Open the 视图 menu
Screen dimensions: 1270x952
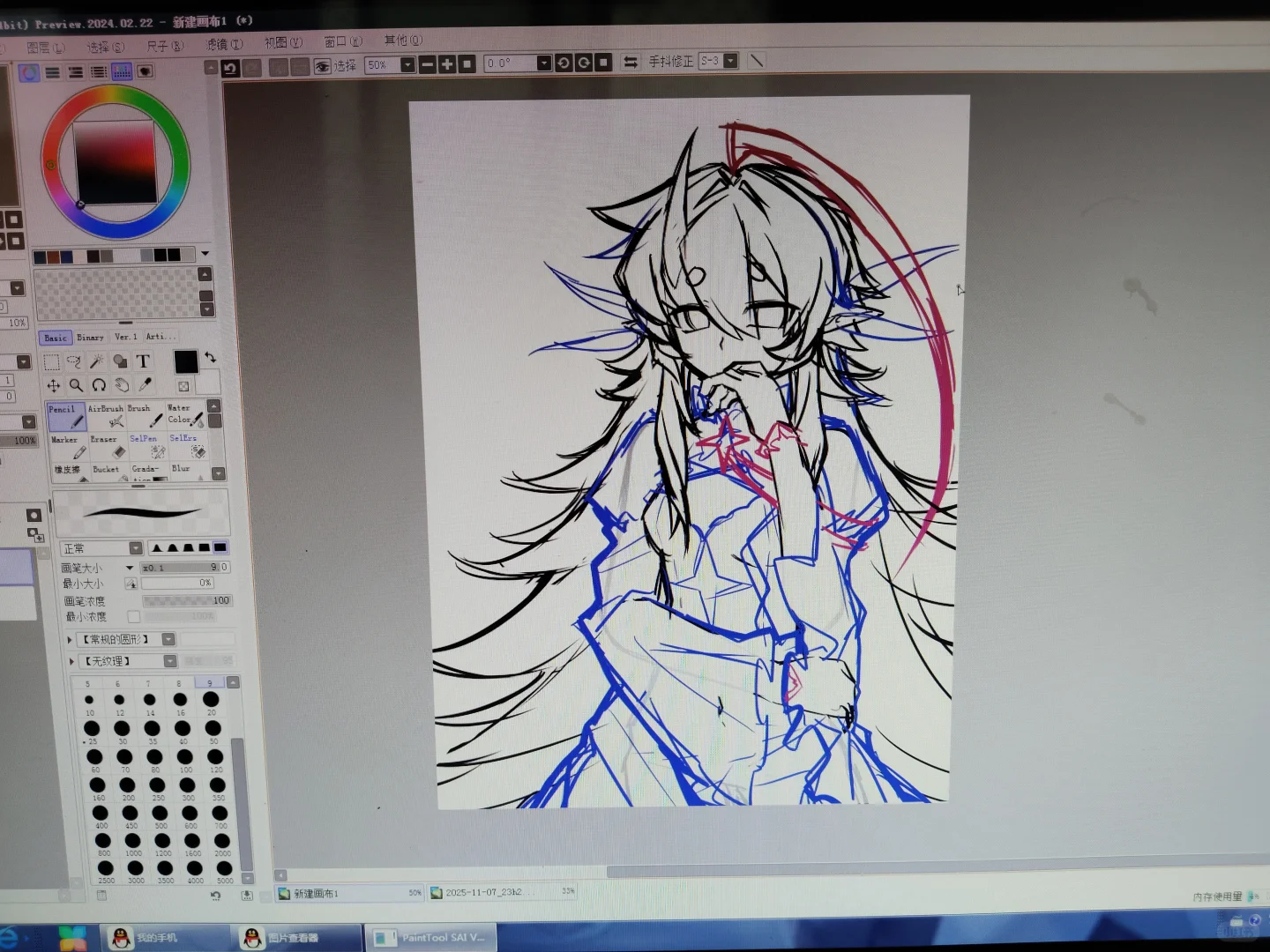tap(283, 42)
